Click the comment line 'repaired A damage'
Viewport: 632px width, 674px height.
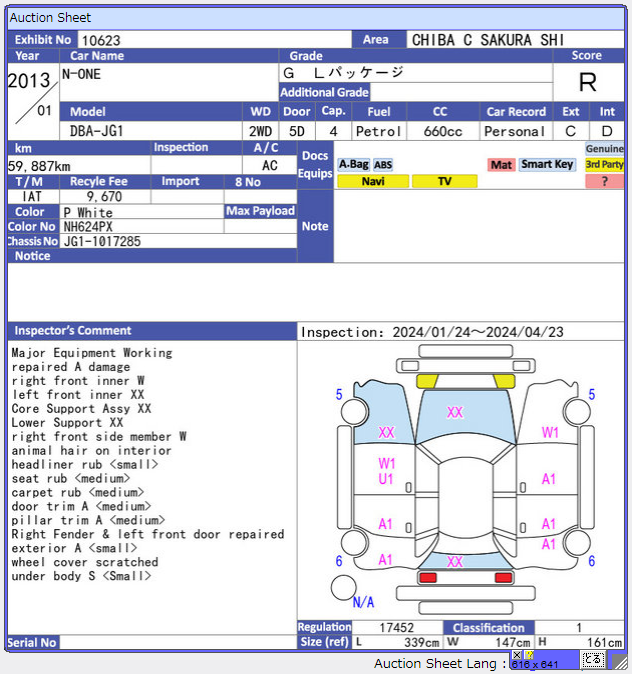[71, 367]
